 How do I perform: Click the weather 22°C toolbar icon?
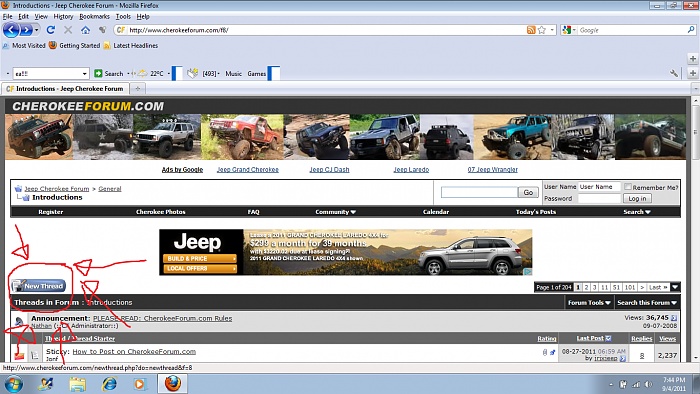[x=142, y=74]
